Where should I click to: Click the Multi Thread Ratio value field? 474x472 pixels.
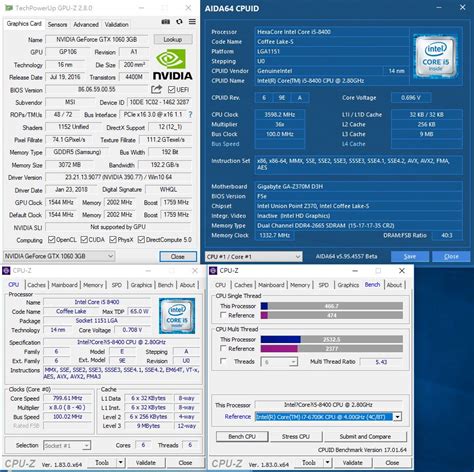381,362
